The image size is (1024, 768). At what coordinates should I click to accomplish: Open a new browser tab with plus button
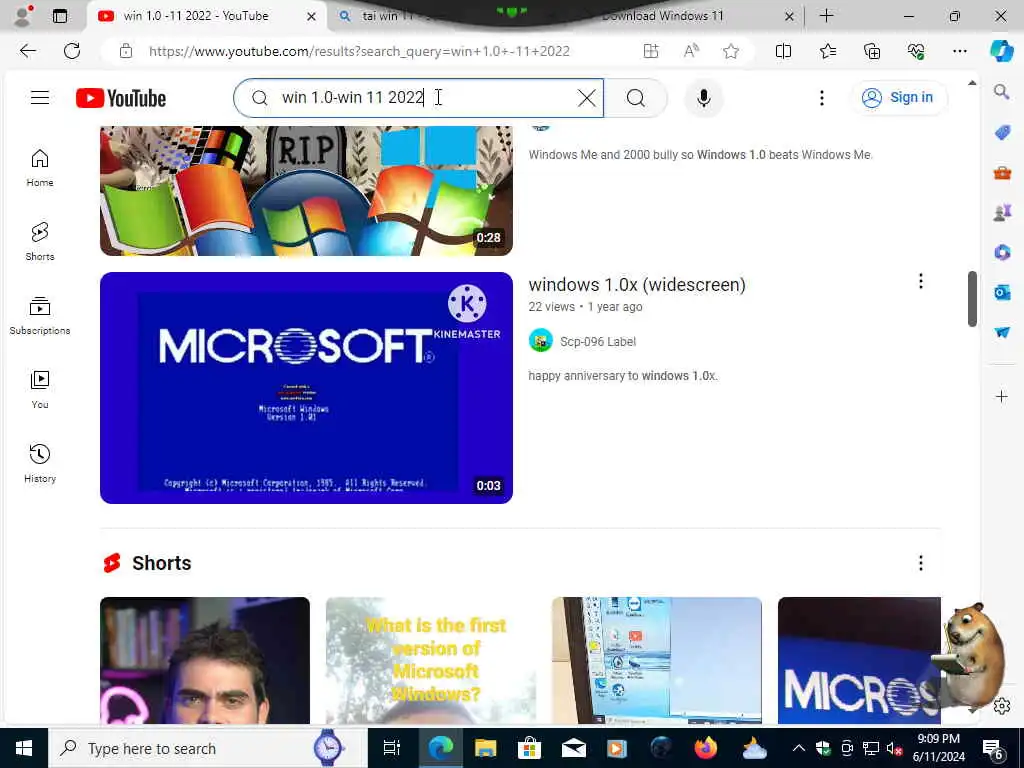[826, 16]
